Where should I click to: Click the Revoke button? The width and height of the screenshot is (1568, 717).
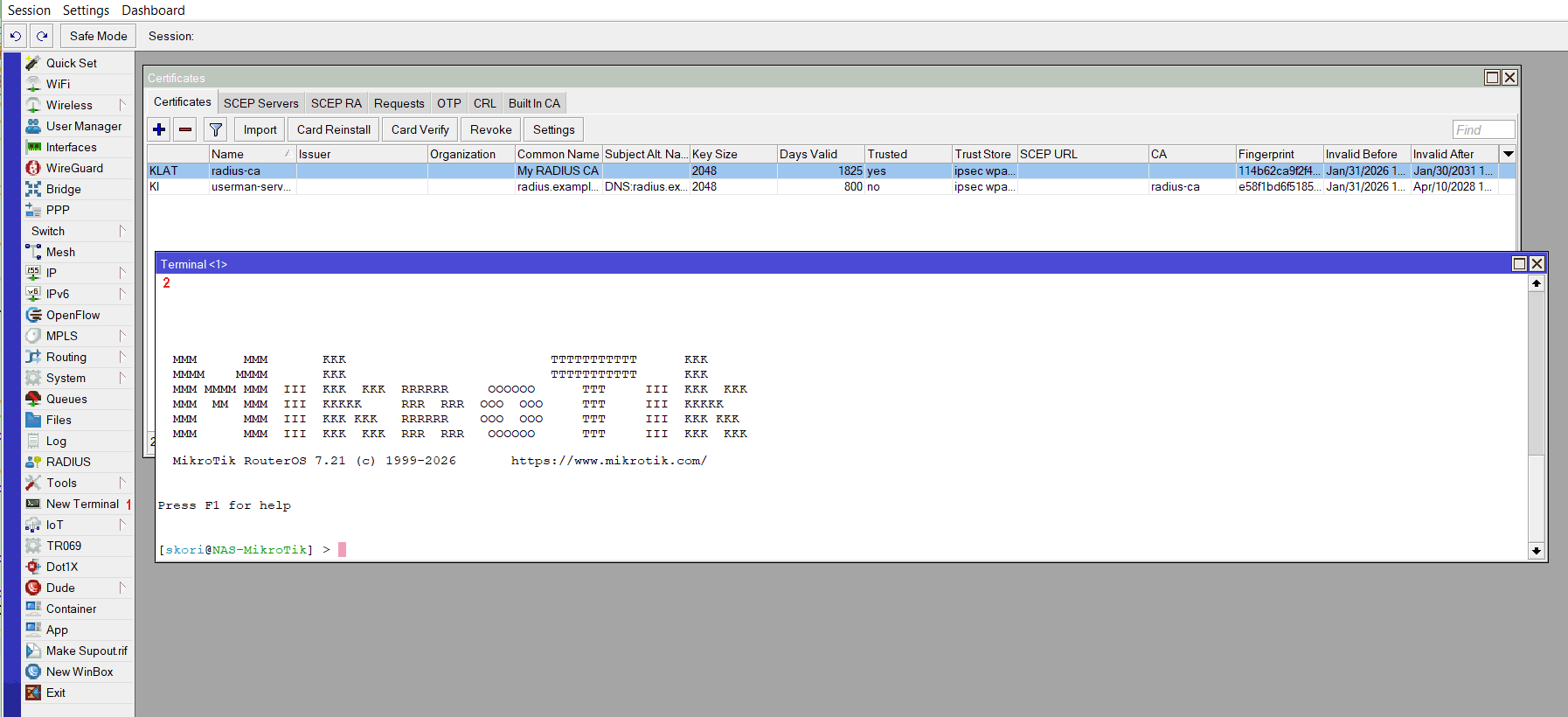[490, 129]
